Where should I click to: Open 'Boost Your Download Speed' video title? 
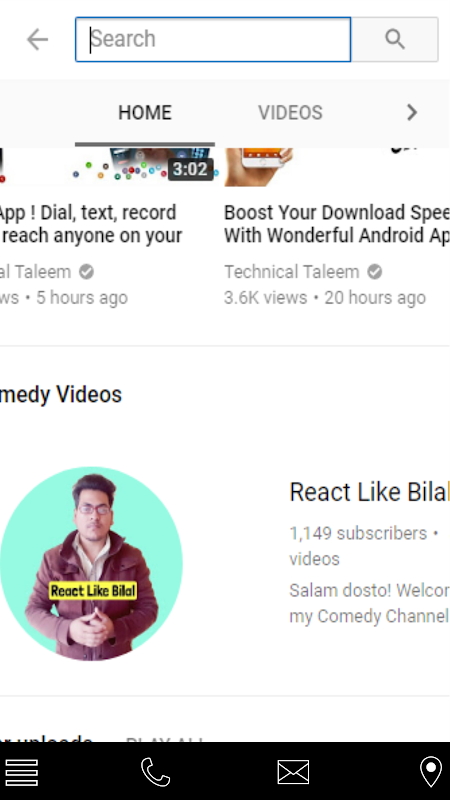pyautogui.click(x=337, y=224)
